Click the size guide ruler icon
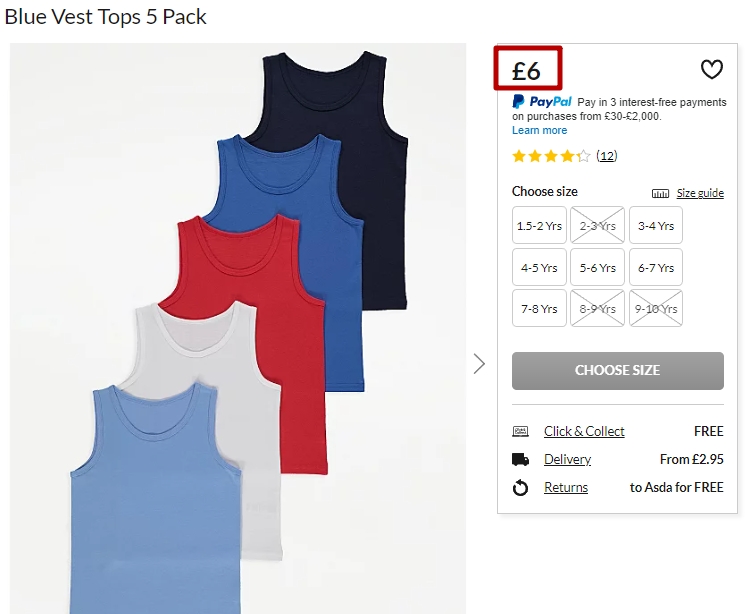747x614 pixels. (660, 194)
